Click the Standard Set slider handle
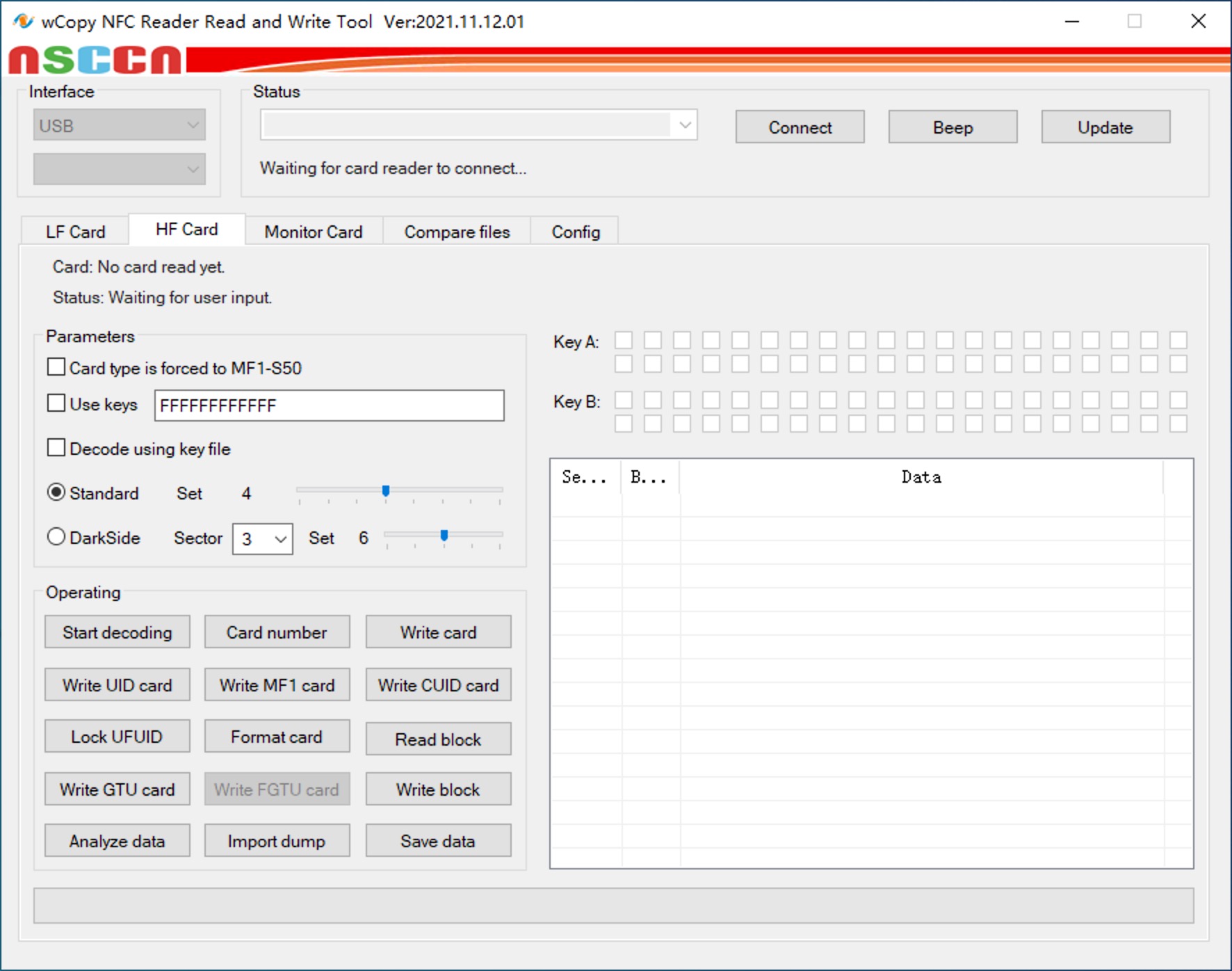 [386, 491]
